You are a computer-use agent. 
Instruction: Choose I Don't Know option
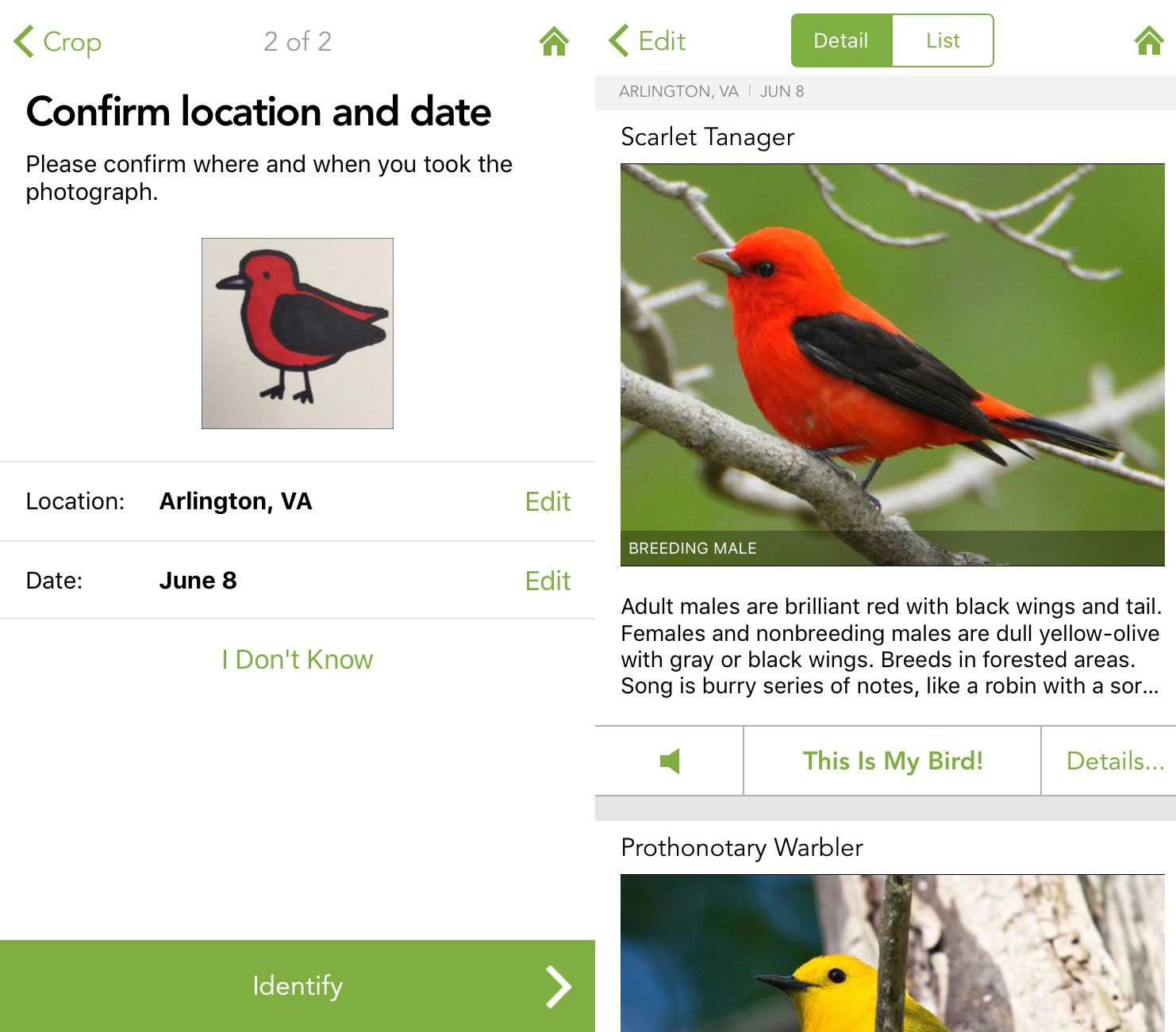[298, 659]
